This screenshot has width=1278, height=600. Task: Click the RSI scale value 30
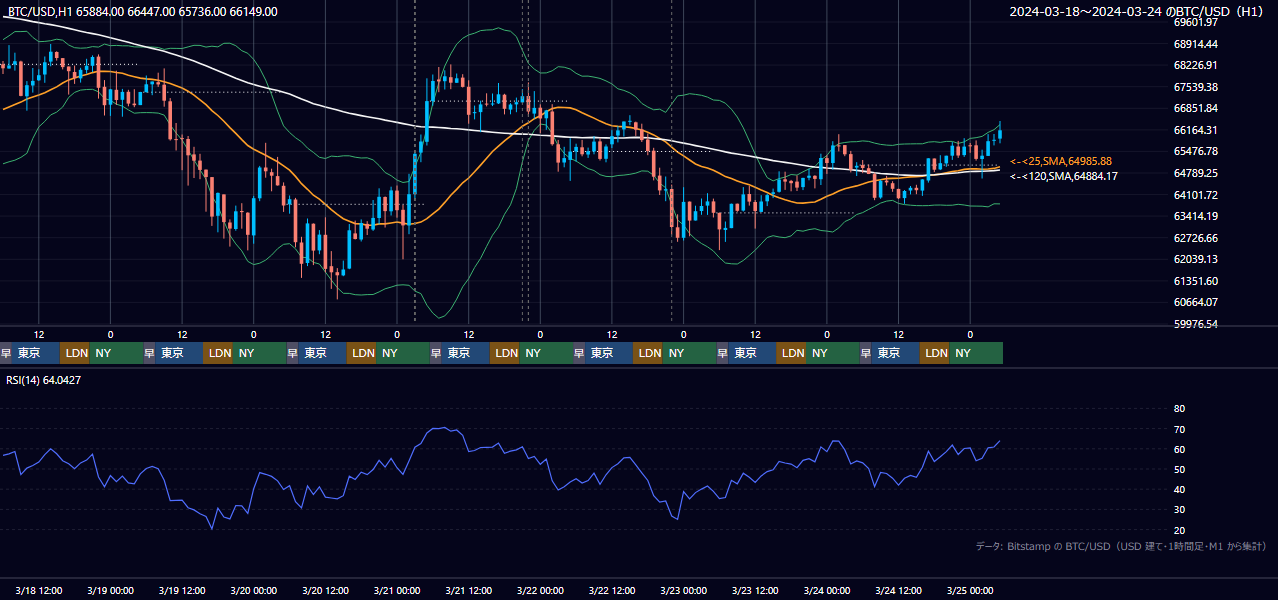click(1179, 510)
